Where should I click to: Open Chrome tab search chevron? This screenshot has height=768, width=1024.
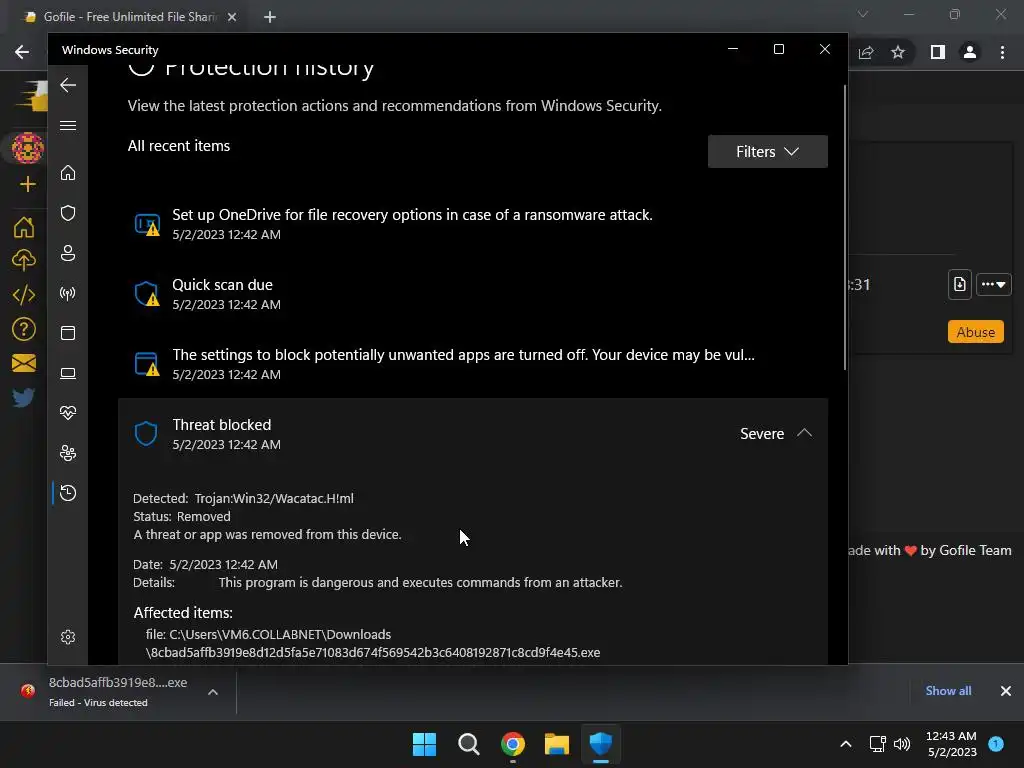(x=863, y=14)
